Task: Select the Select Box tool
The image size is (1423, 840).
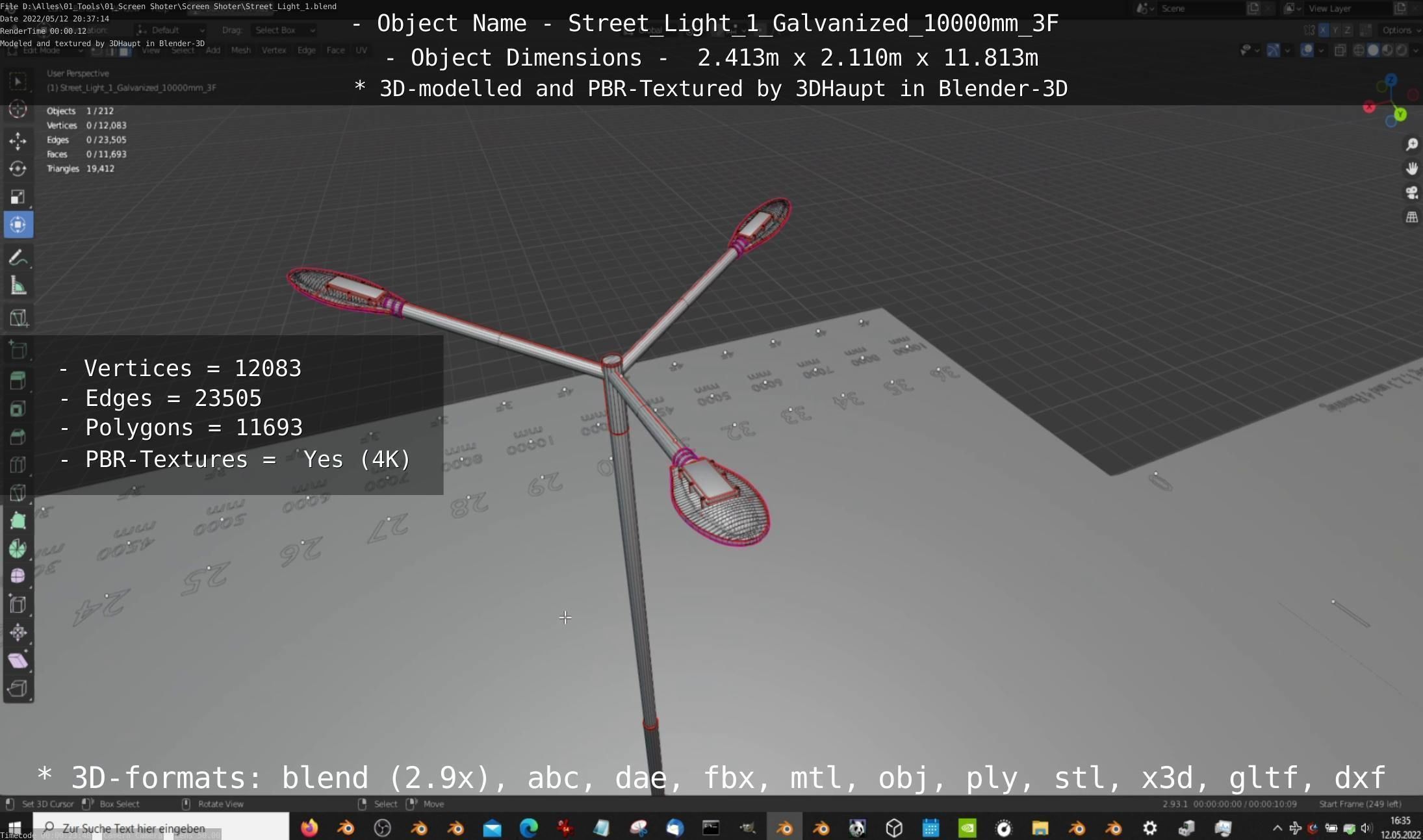Action: (x=18, y=81)
